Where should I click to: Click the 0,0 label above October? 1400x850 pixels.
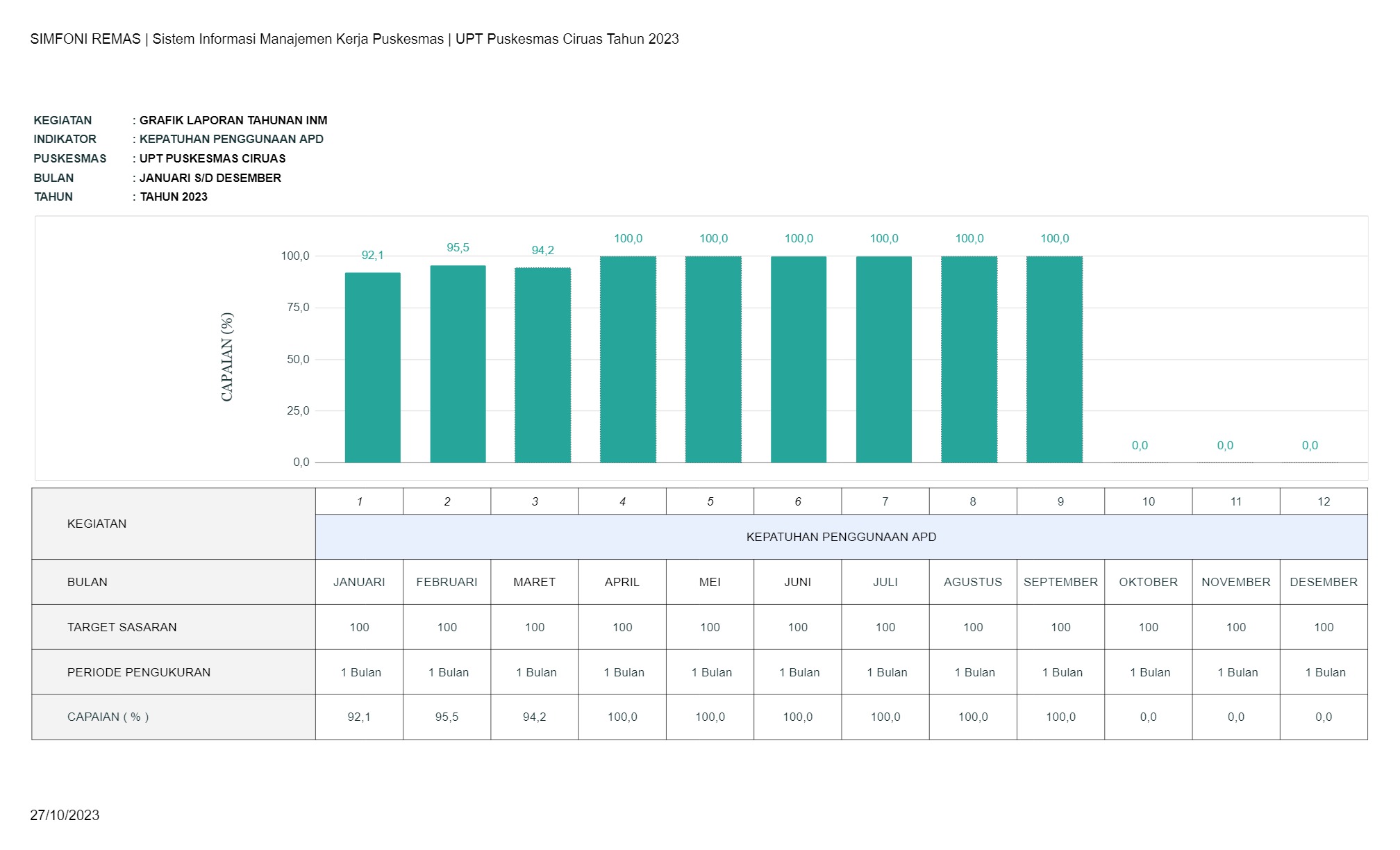pyautogui.click(x=1140, y=445)
